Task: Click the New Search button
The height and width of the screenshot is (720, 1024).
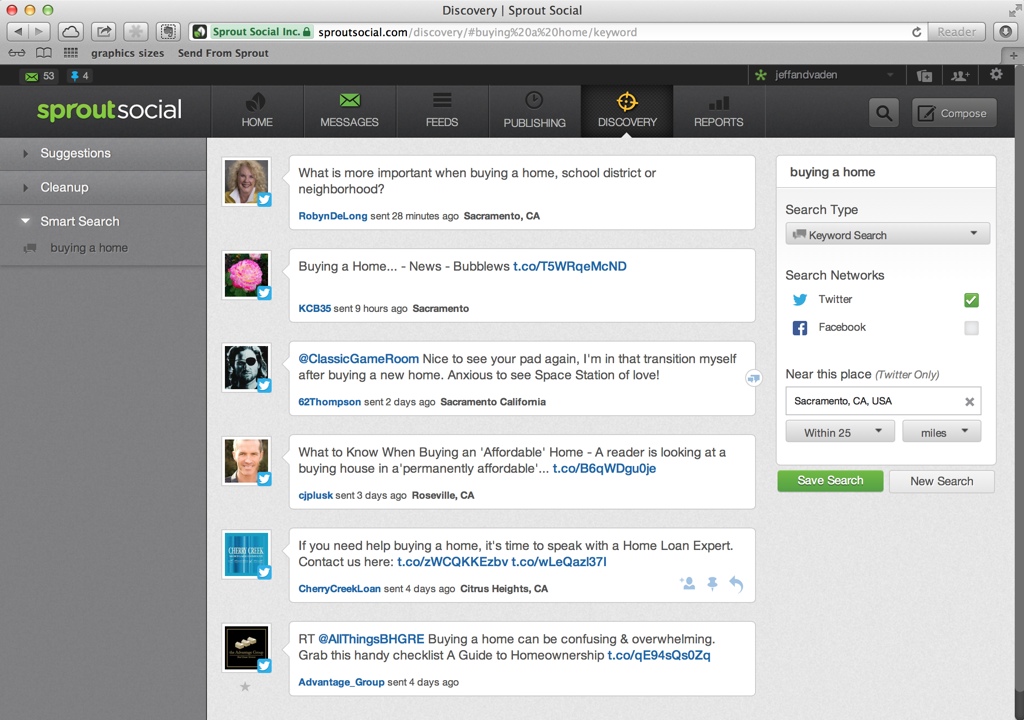Action: [941, 482]
